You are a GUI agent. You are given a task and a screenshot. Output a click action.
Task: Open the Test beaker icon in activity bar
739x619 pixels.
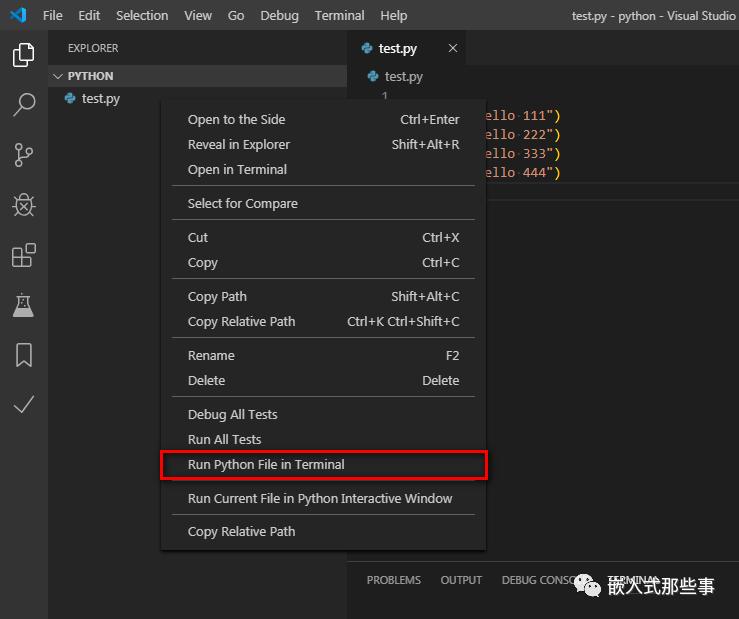click(x=24, y=305)
